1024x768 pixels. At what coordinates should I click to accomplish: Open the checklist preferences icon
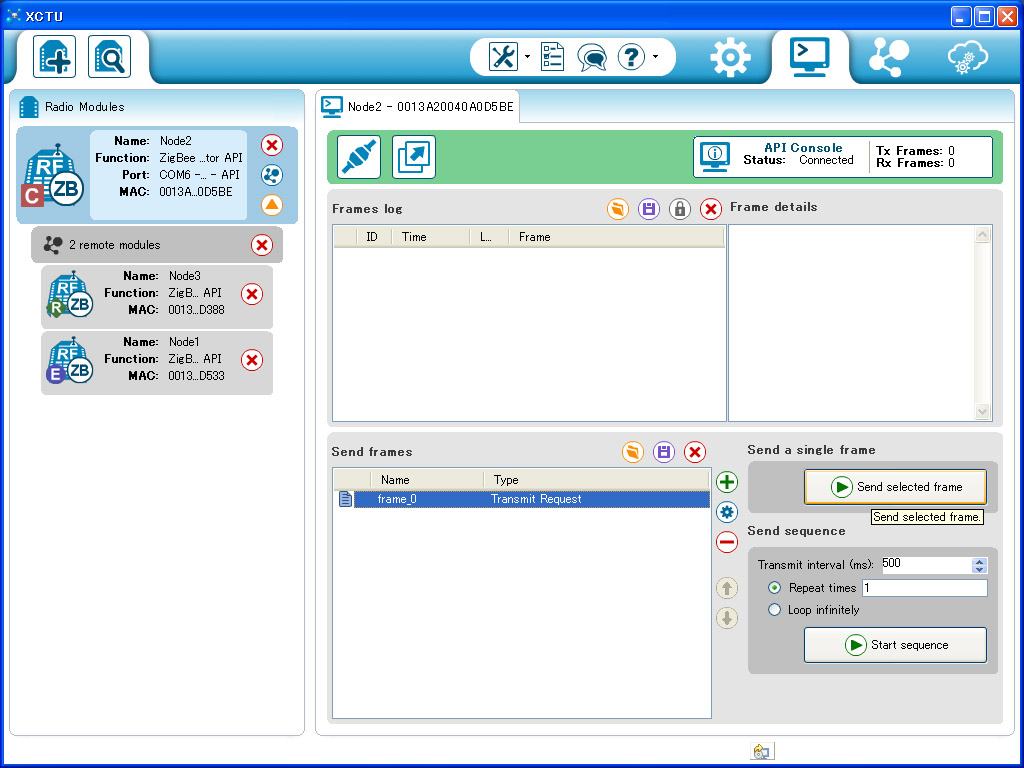tap(552, 57)
